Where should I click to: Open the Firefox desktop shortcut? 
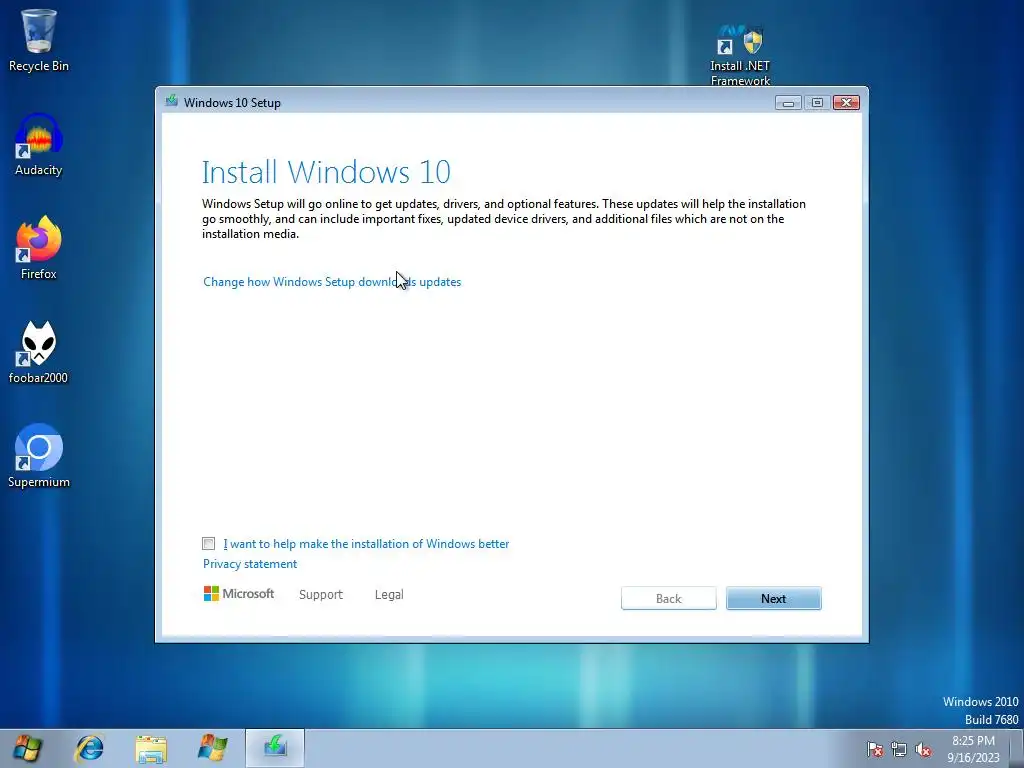[39, 248]
